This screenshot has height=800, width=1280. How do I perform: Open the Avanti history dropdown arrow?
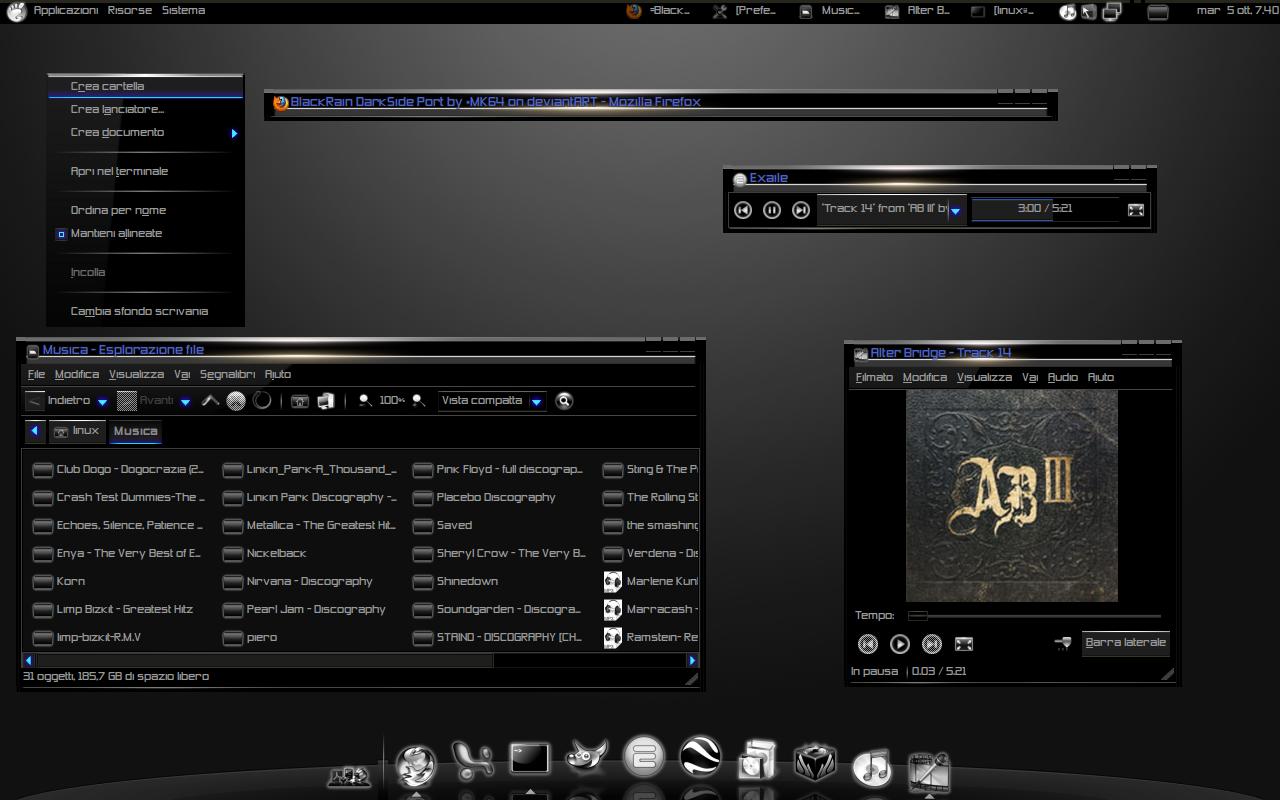(x=185, y=402)
